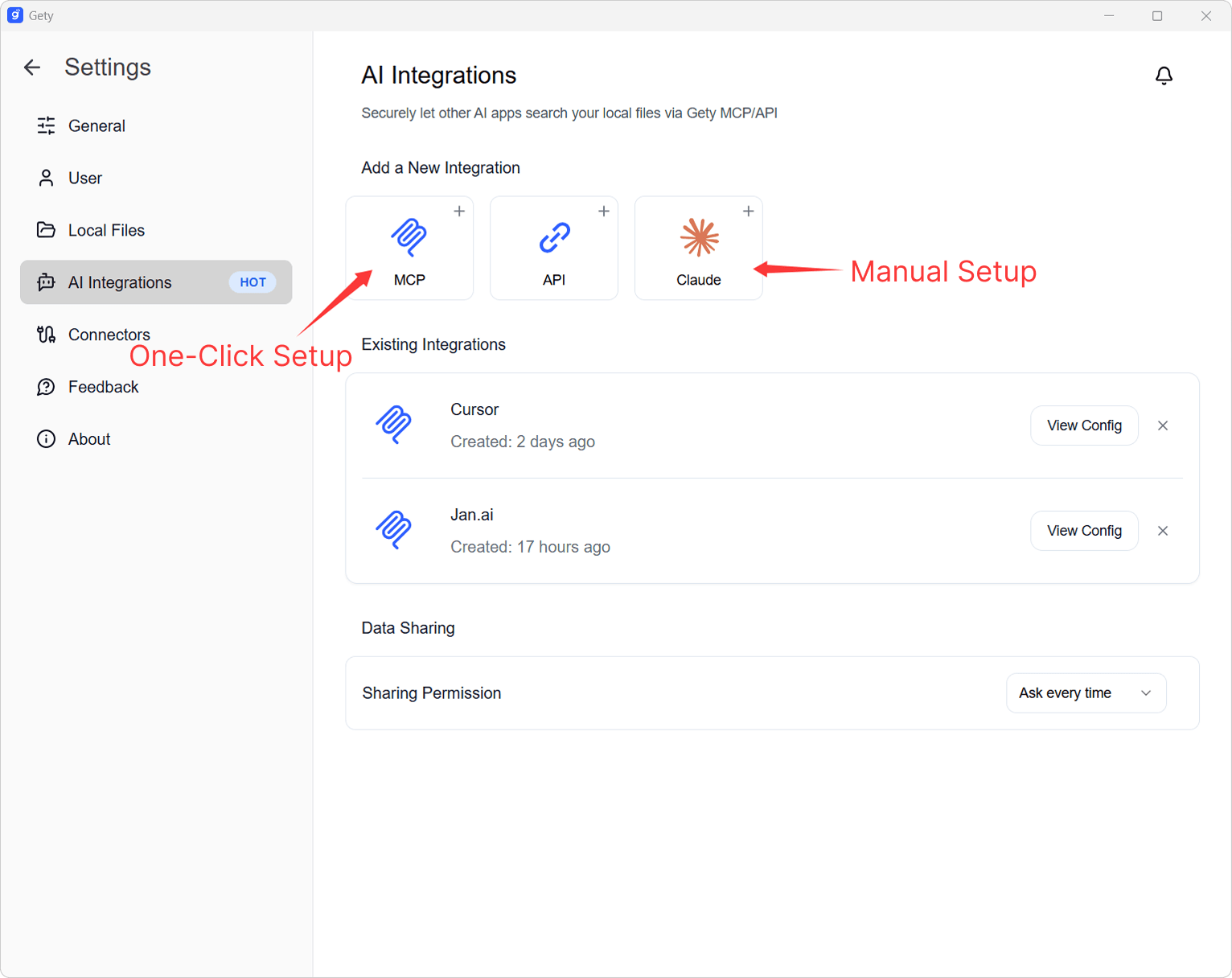
Task: Open the About page
Action: (x=89, y=439)
